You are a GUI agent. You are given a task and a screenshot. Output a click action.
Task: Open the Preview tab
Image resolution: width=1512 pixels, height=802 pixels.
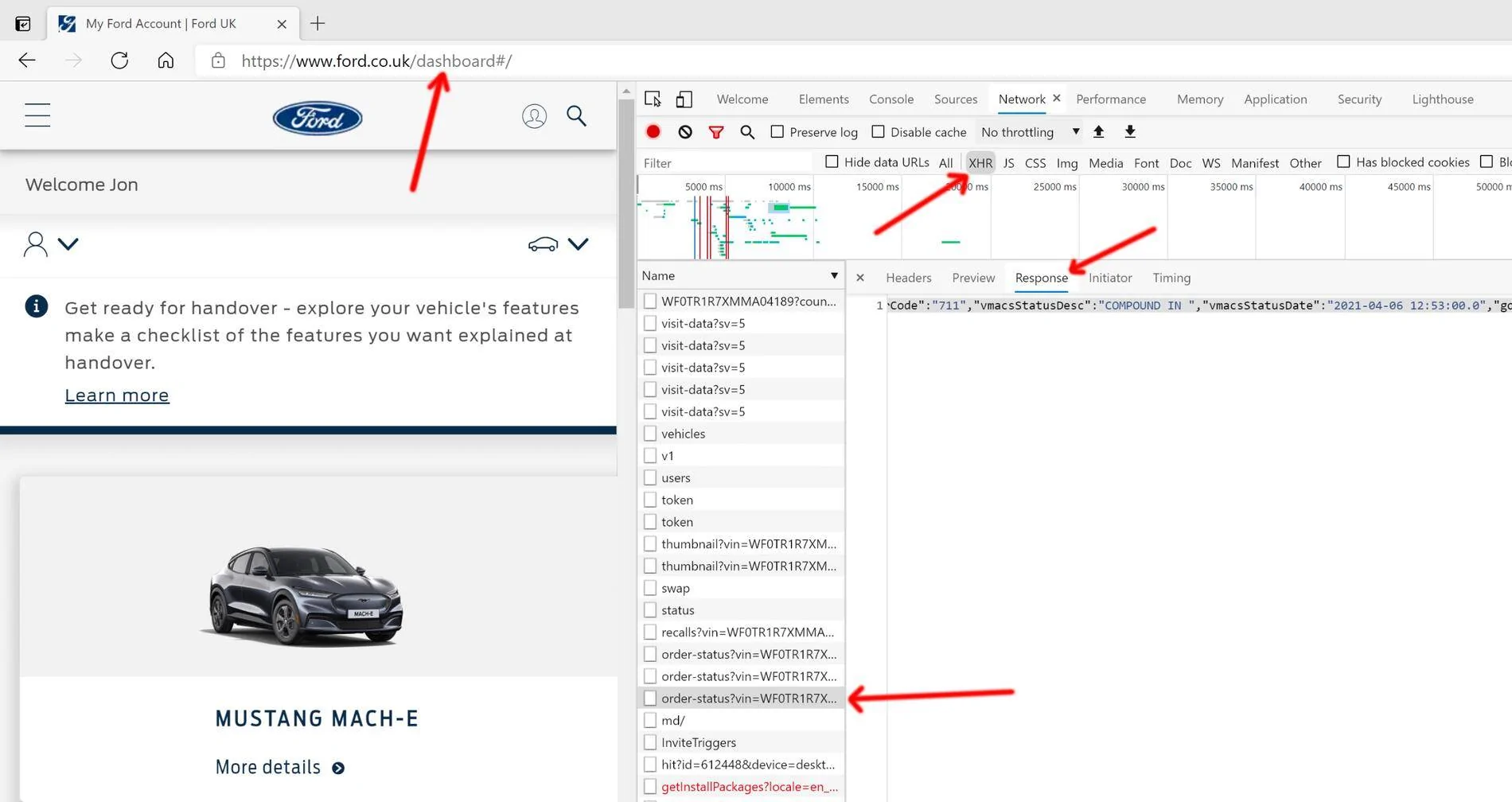pos(973,278)
